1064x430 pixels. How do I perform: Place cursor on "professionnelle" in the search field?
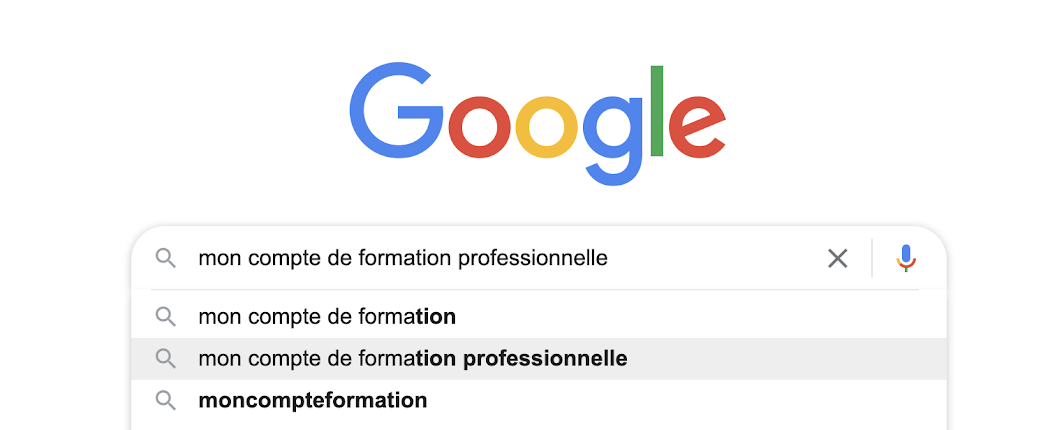click(x=533, y=258)
